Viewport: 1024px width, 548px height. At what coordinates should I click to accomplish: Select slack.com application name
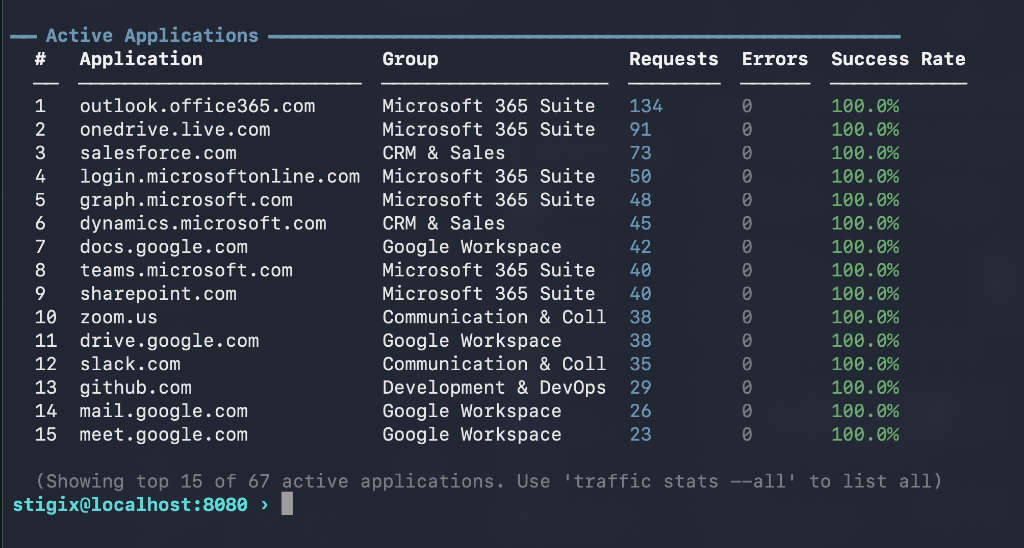tap(130, 364)
